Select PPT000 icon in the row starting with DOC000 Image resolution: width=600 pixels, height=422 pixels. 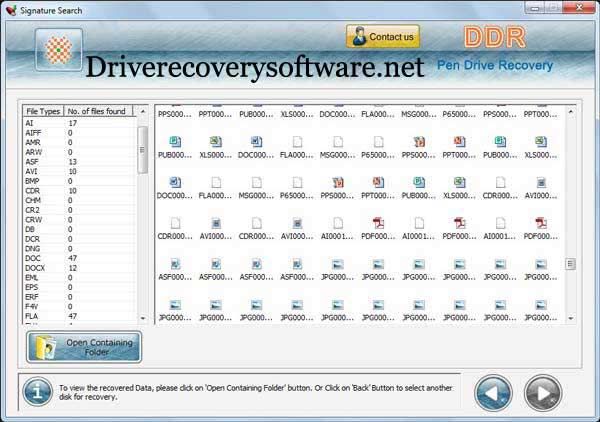coord(378,182)
